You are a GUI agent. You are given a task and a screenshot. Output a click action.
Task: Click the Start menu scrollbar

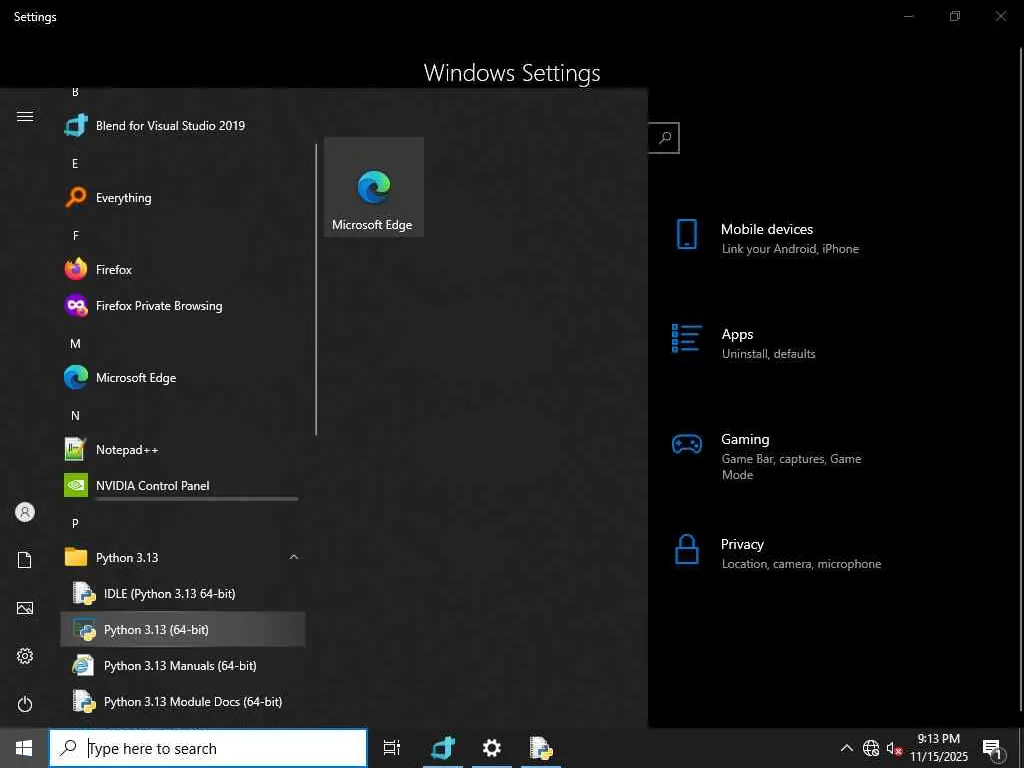pos(316,290)
